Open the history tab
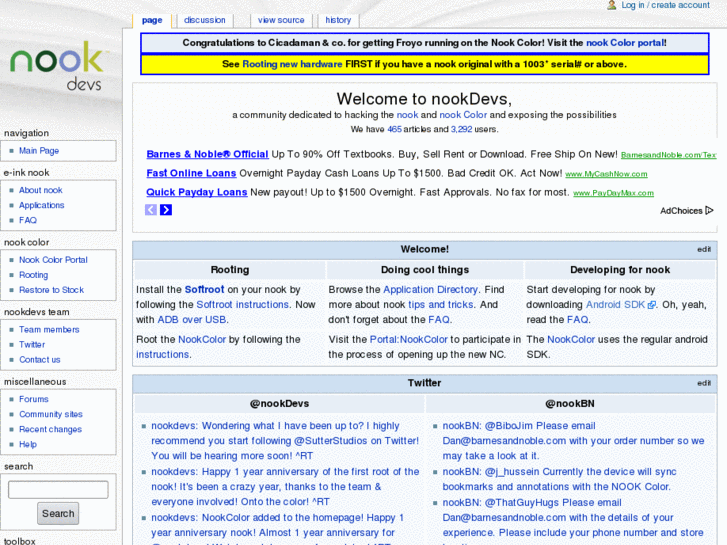 (338, 20)
